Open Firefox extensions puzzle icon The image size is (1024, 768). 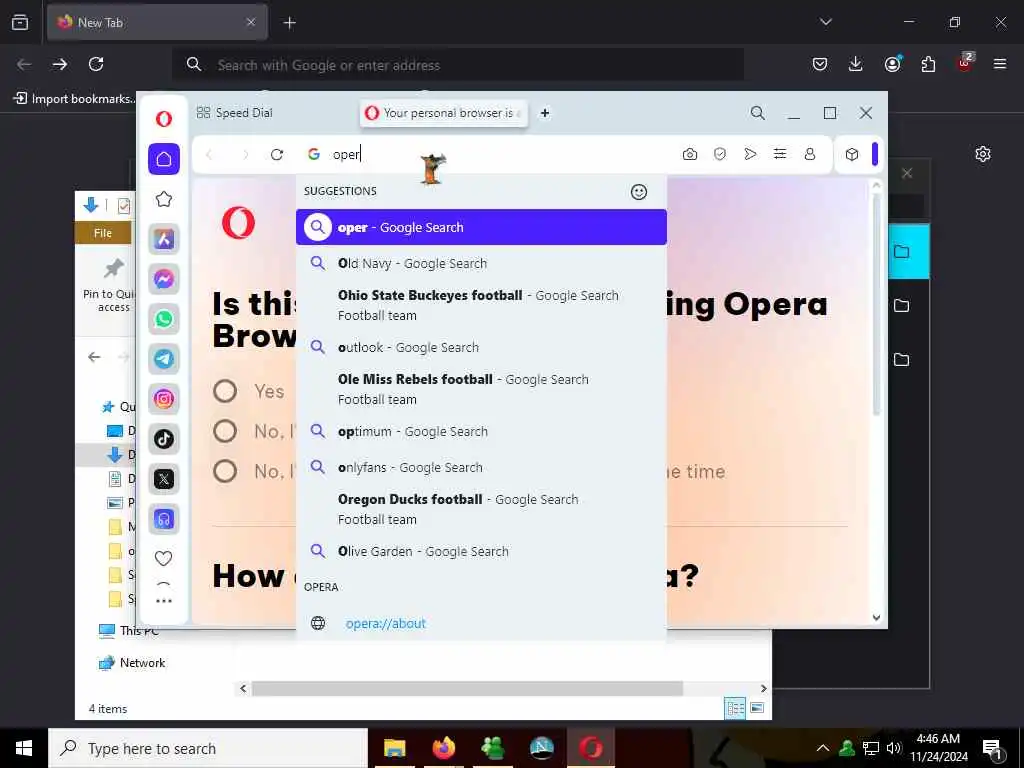(928, 64)
